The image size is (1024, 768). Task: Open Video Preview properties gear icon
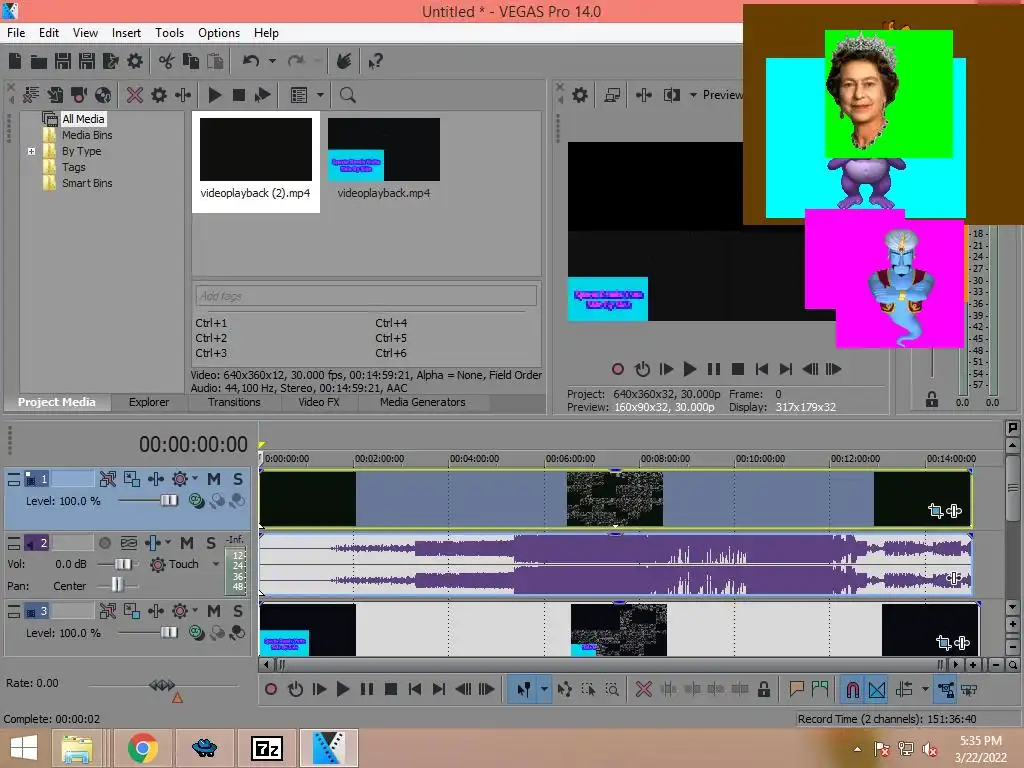point(580,95)
